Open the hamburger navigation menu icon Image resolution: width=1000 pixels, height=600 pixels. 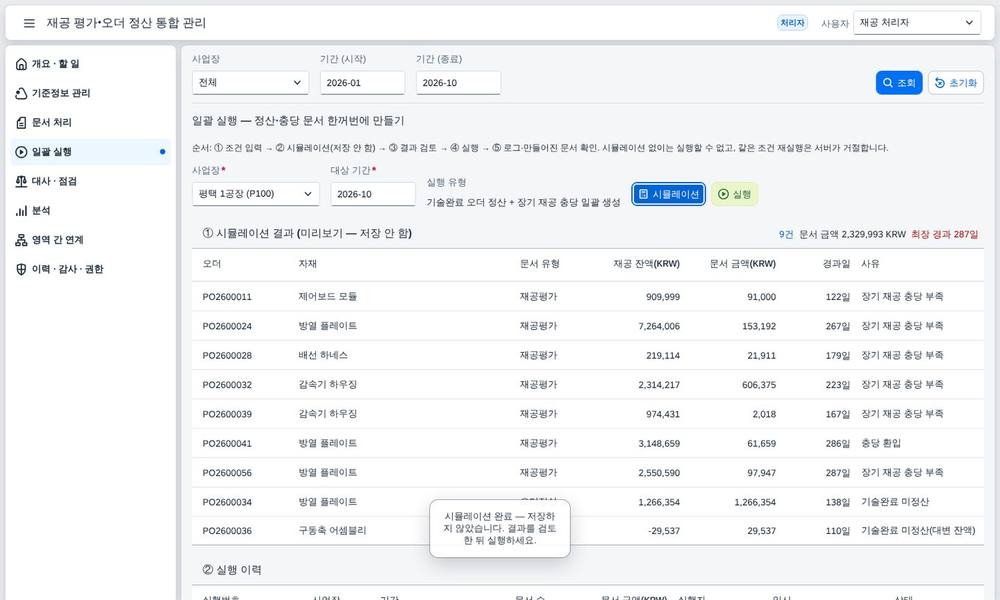point(29,23)
